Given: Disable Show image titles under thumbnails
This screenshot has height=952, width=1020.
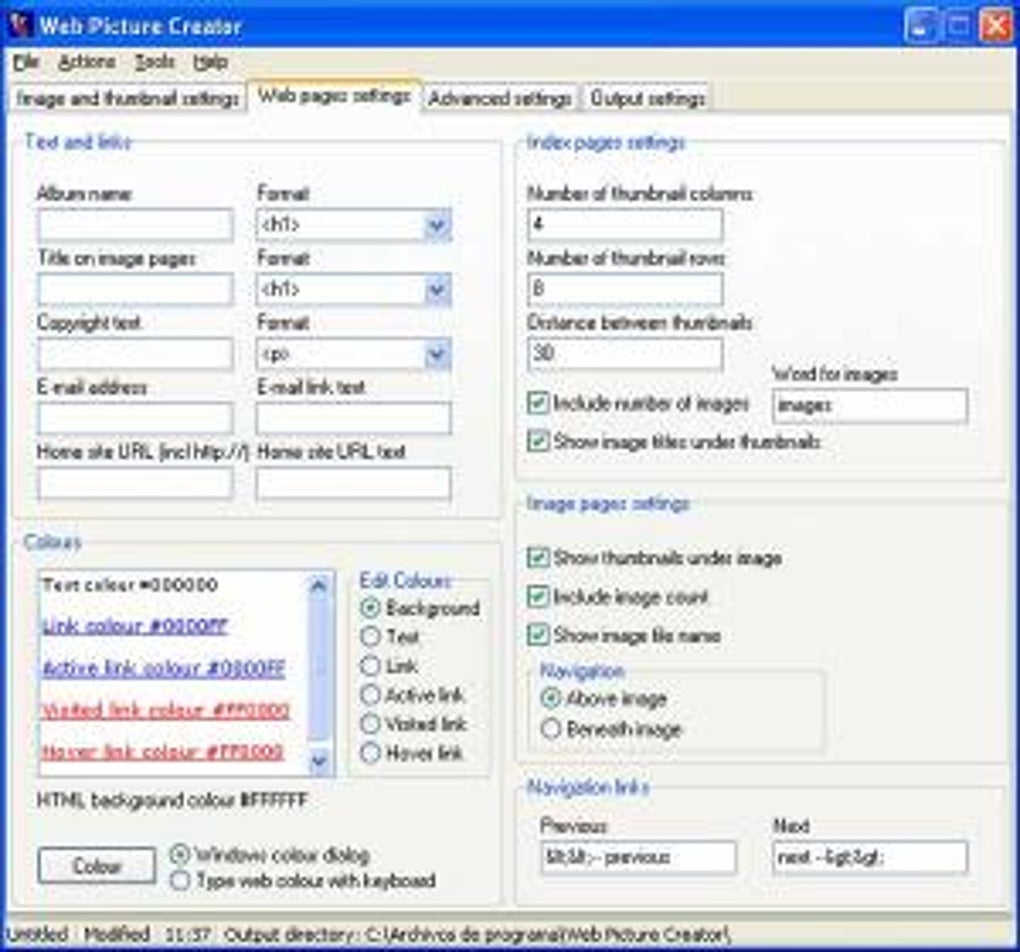Looking at the screenshot, I should pos(540,440).
